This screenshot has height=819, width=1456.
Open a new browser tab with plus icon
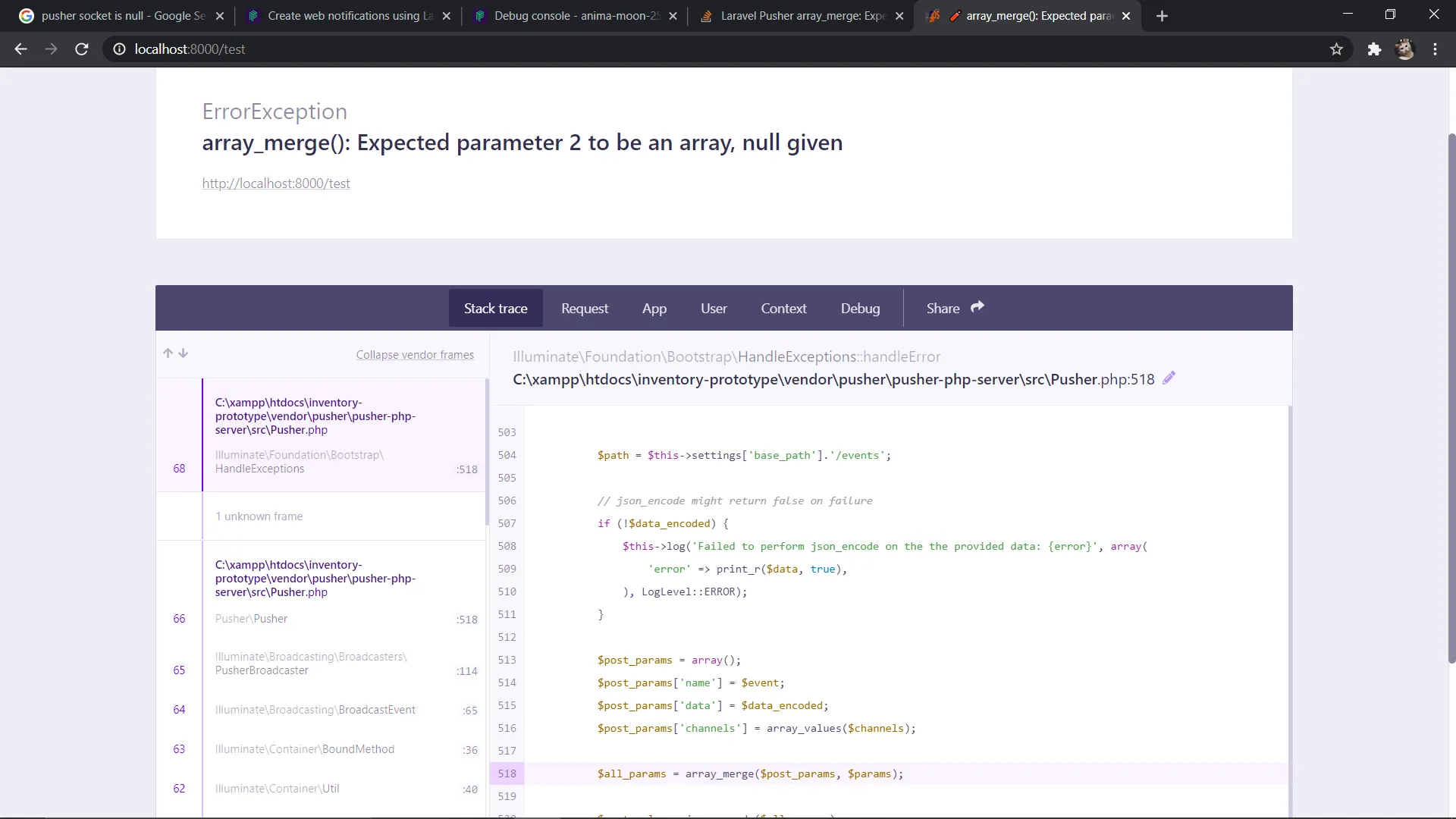pos(1162,16)
